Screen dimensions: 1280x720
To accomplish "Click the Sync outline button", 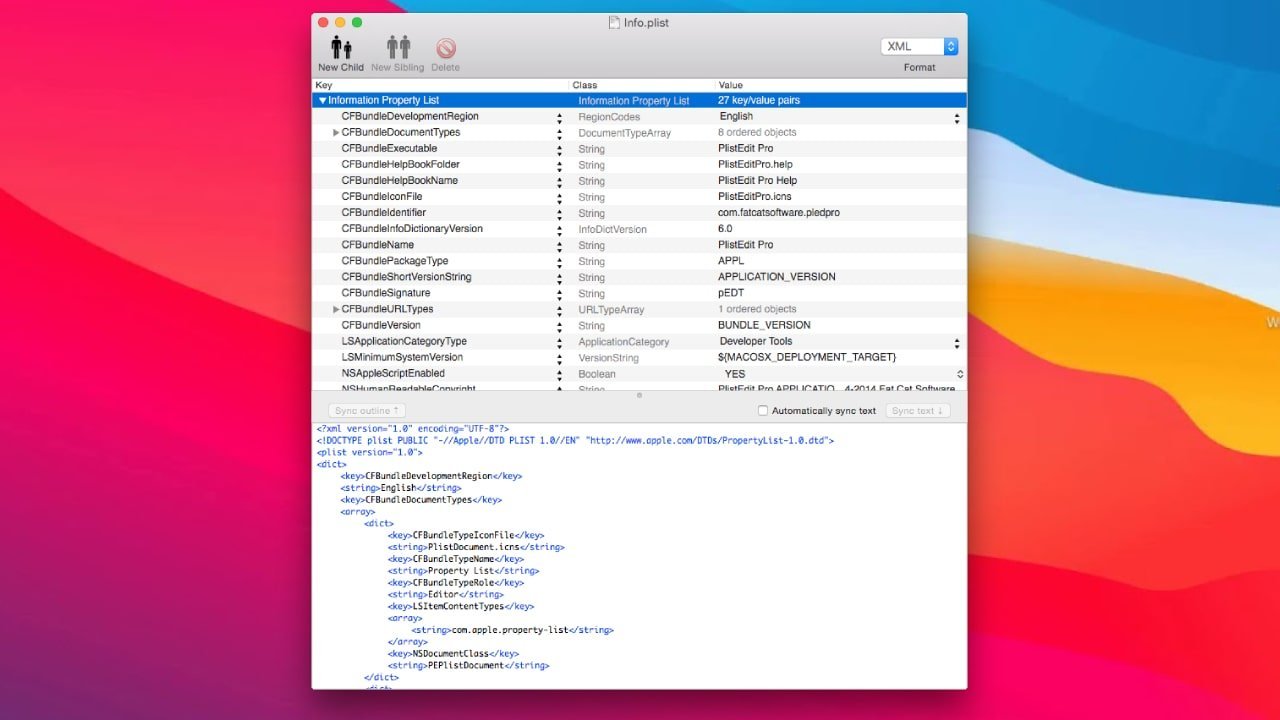I will click(x=367, y=411).
